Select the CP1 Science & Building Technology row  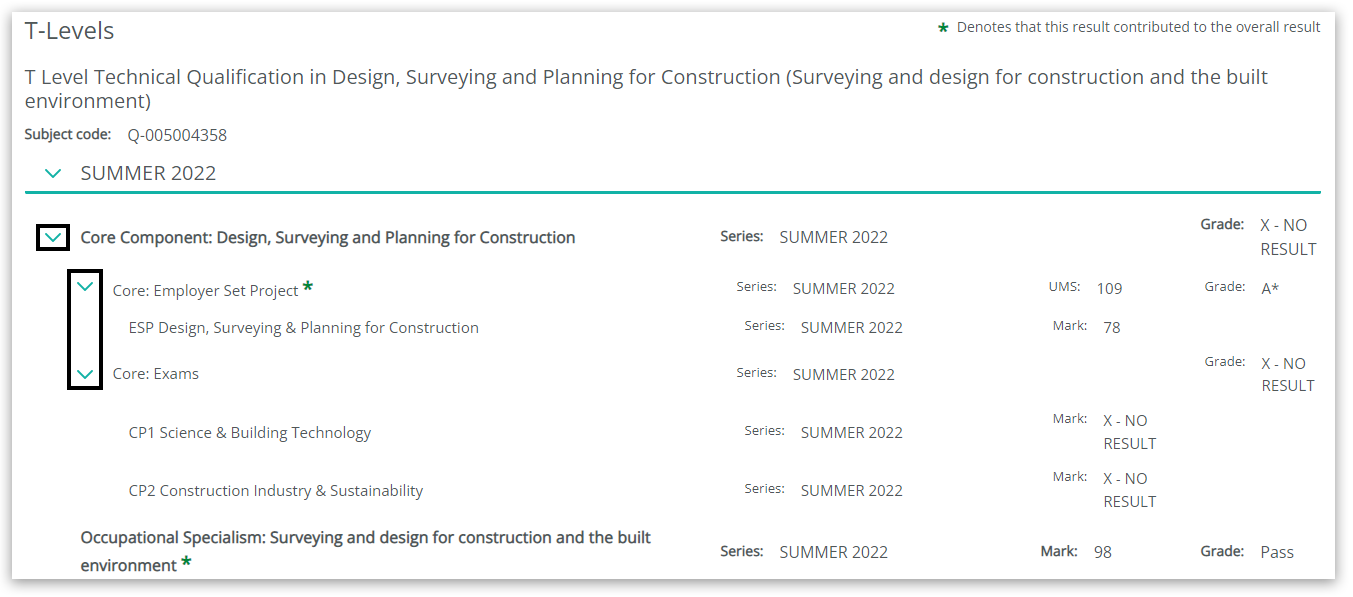250,433
